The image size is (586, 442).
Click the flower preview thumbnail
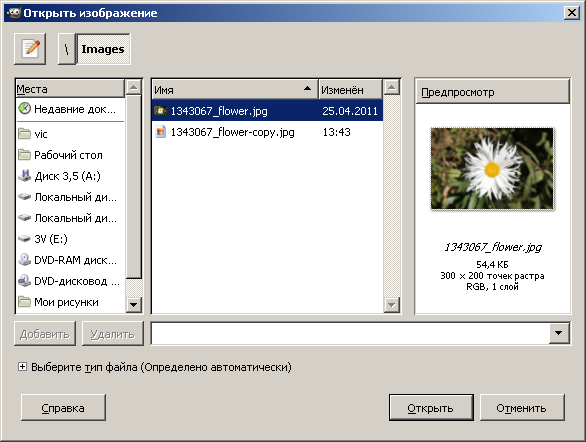[x=492, y=169]
